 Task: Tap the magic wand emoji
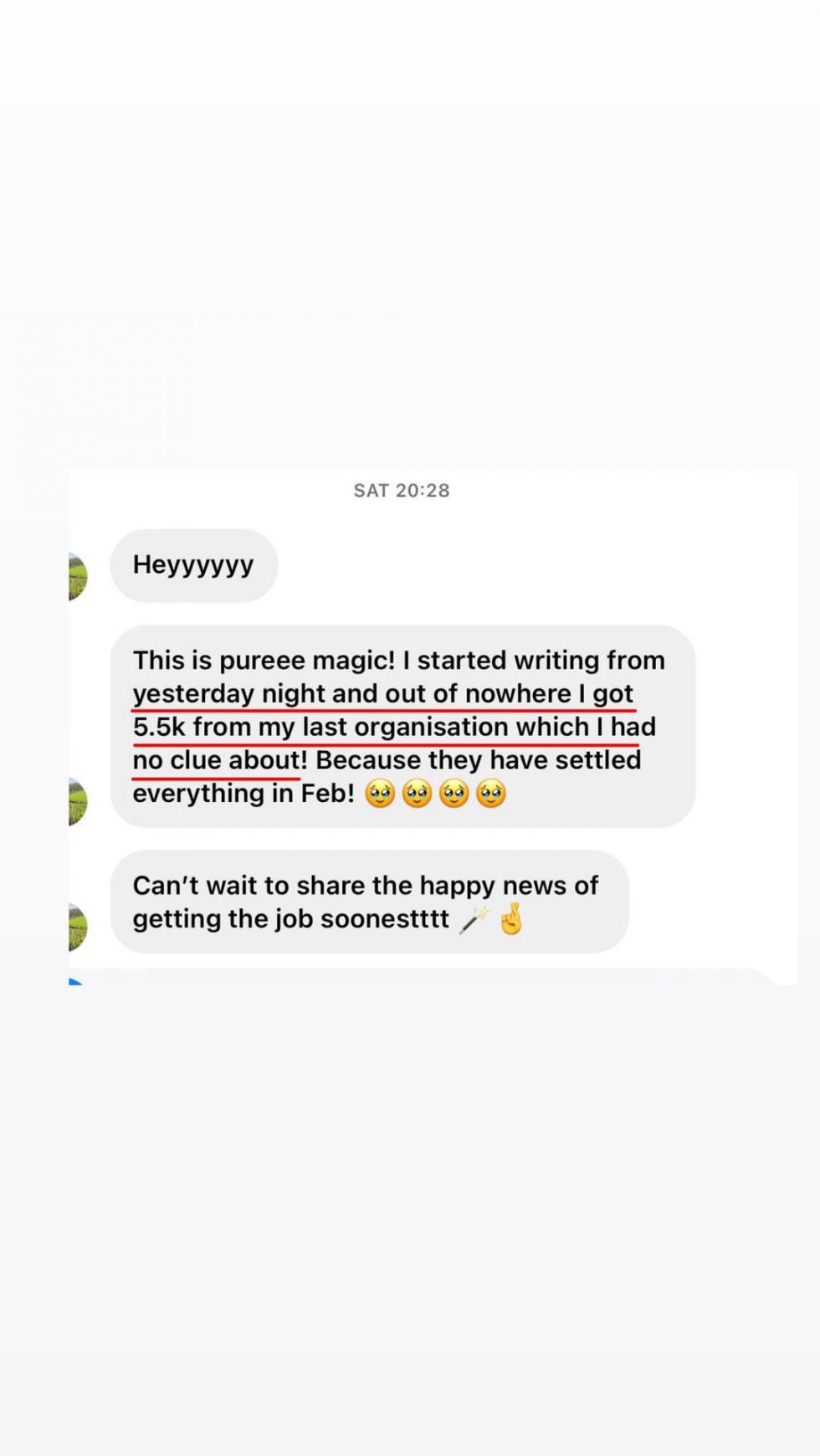coord(474,919)
